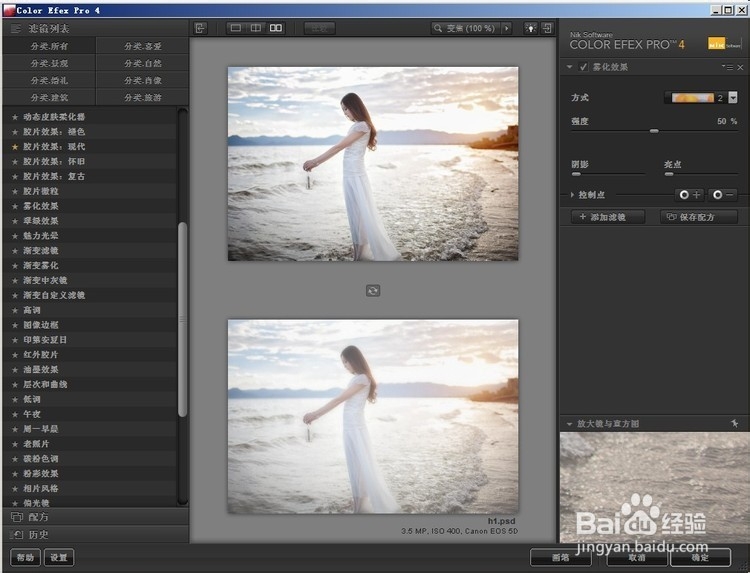Image resolution: width=750 pixels, height=573 pixels.
Task: Swap the before and after previews
Action: click(x=373, y=290)
